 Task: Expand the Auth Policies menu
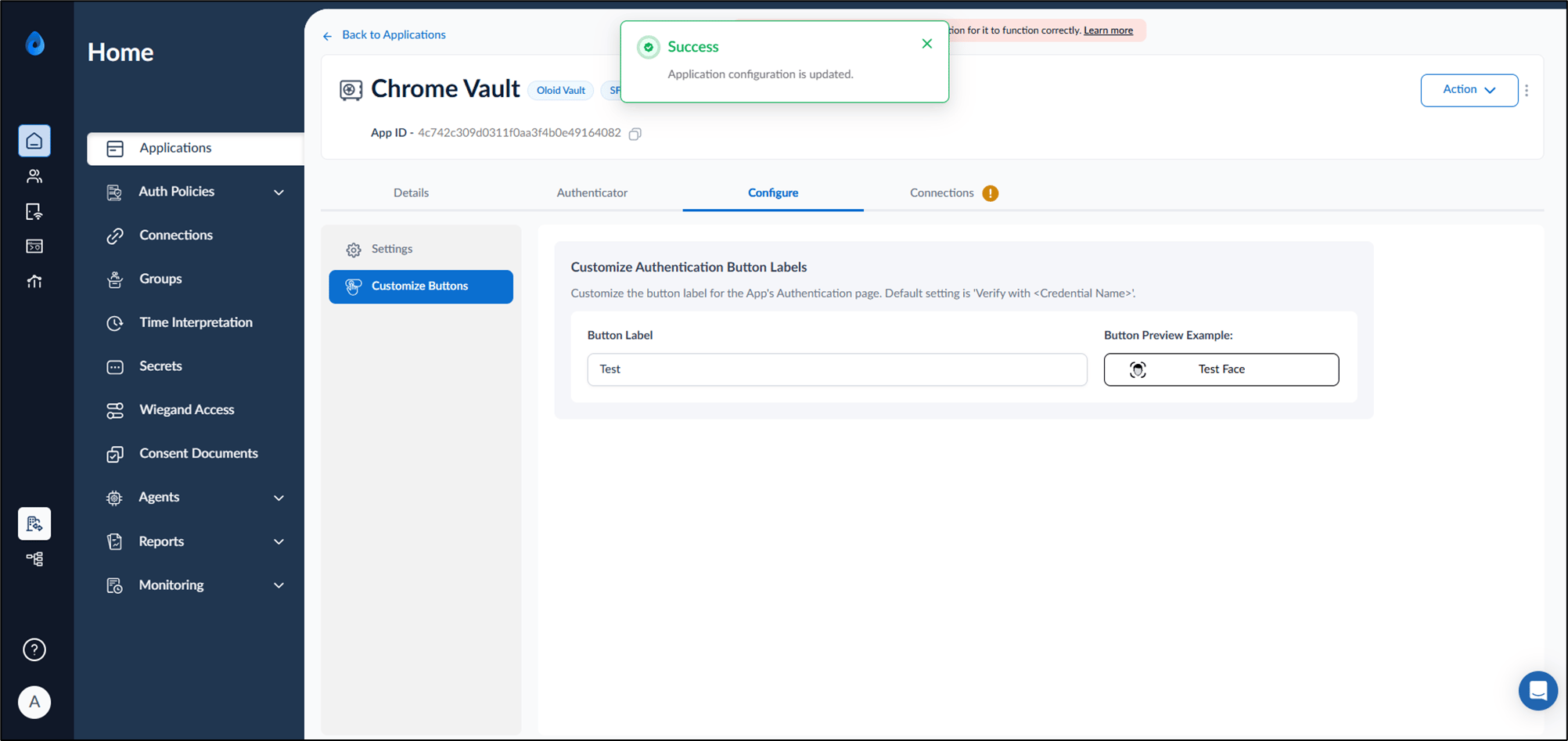[x=195, y=192]
